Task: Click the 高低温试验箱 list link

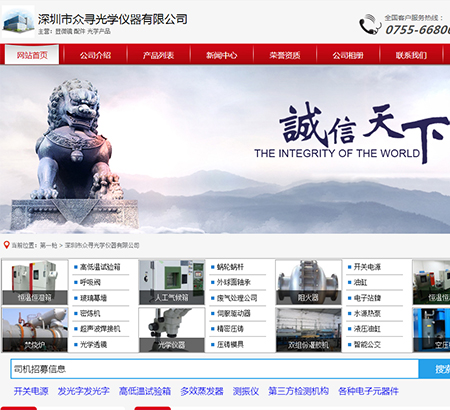Action: [100, 267]
